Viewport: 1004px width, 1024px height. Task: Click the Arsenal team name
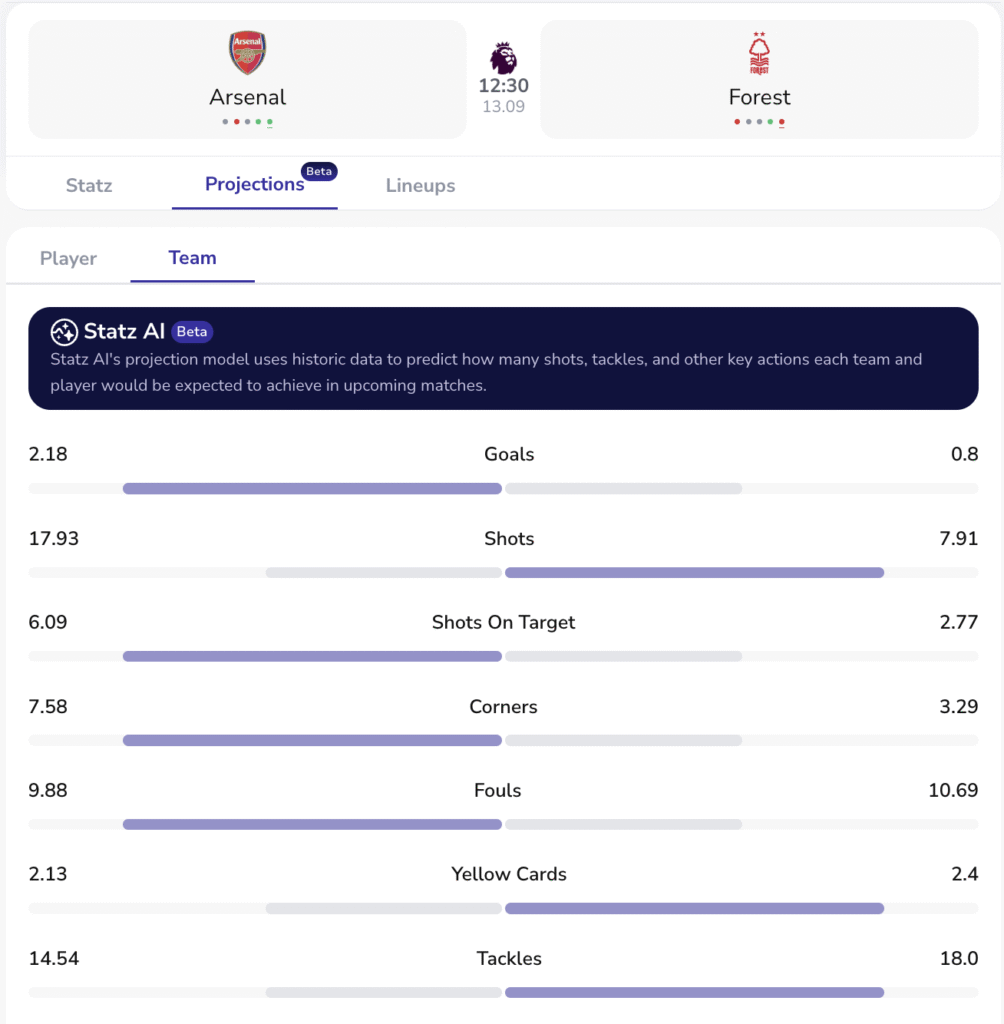click(247, 97)
